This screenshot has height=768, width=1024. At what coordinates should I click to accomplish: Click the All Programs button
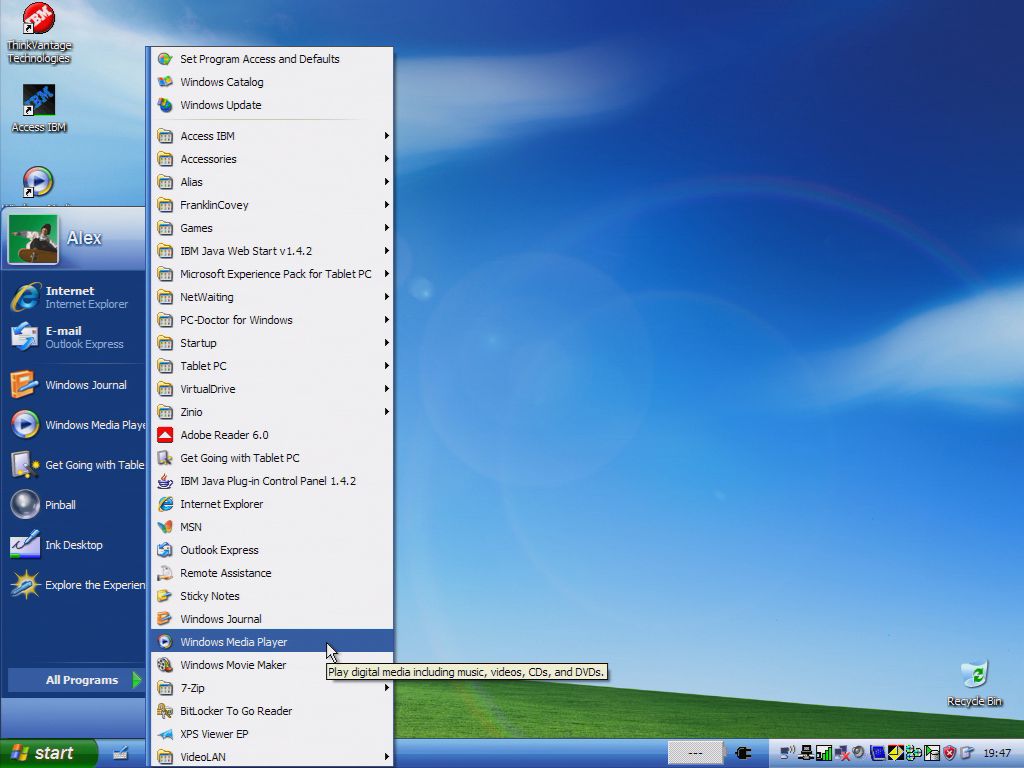(x=82, y=680)
